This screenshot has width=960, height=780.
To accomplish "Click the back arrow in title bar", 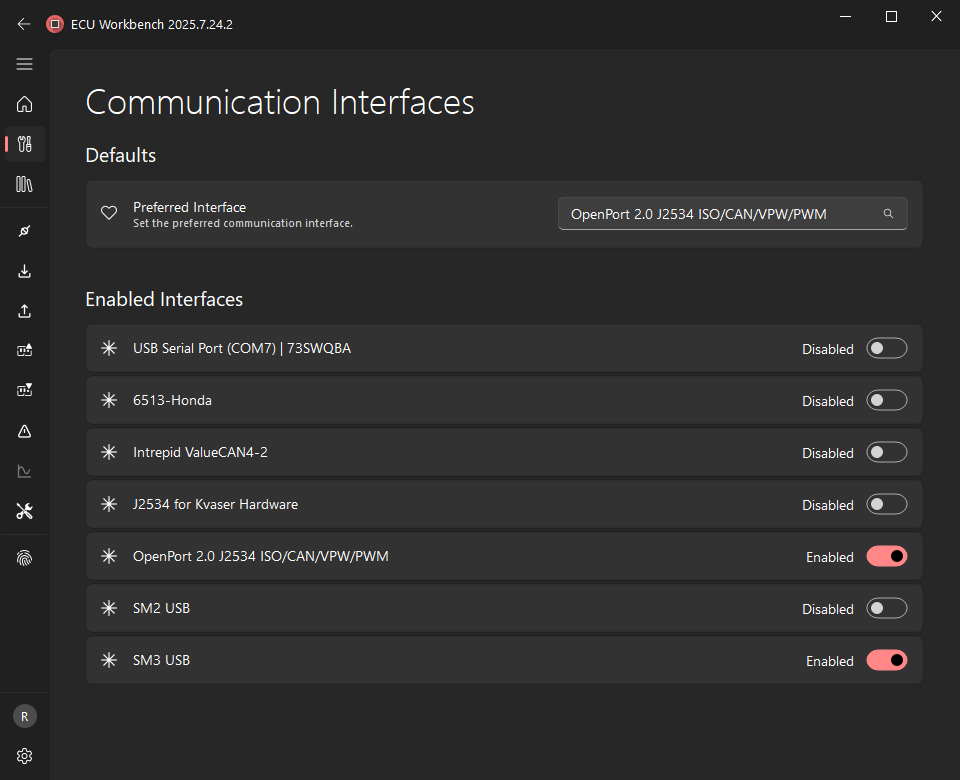I will [24, 24].
